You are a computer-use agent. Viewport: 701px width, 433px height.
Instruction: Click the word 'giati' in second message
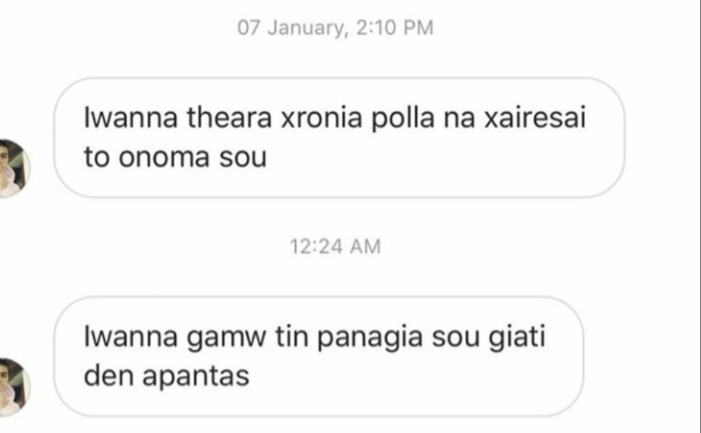[517, 338]
